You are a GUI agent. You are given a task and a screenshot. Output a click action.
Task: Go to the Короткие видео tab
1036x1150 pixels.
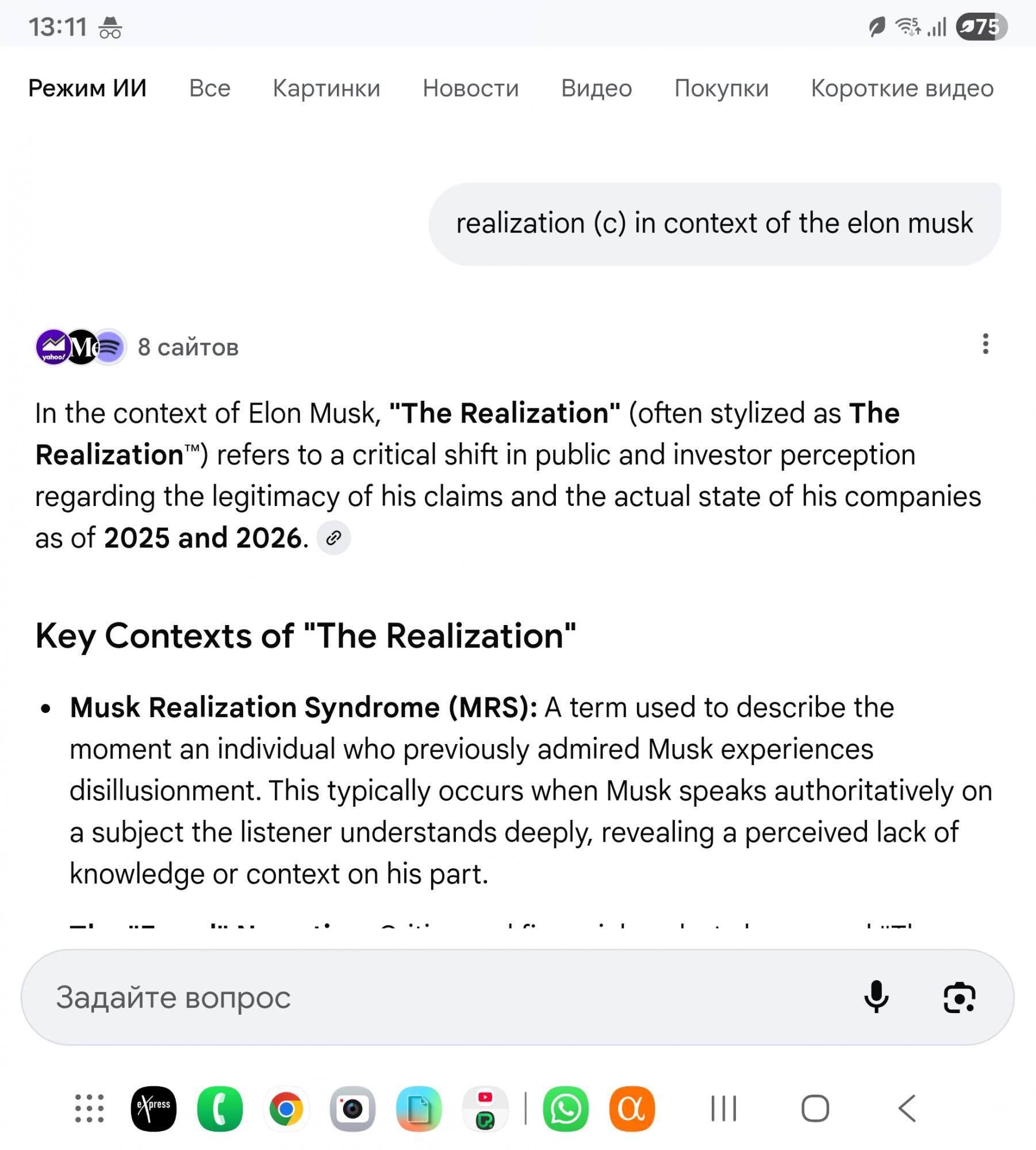click(901, 89)
